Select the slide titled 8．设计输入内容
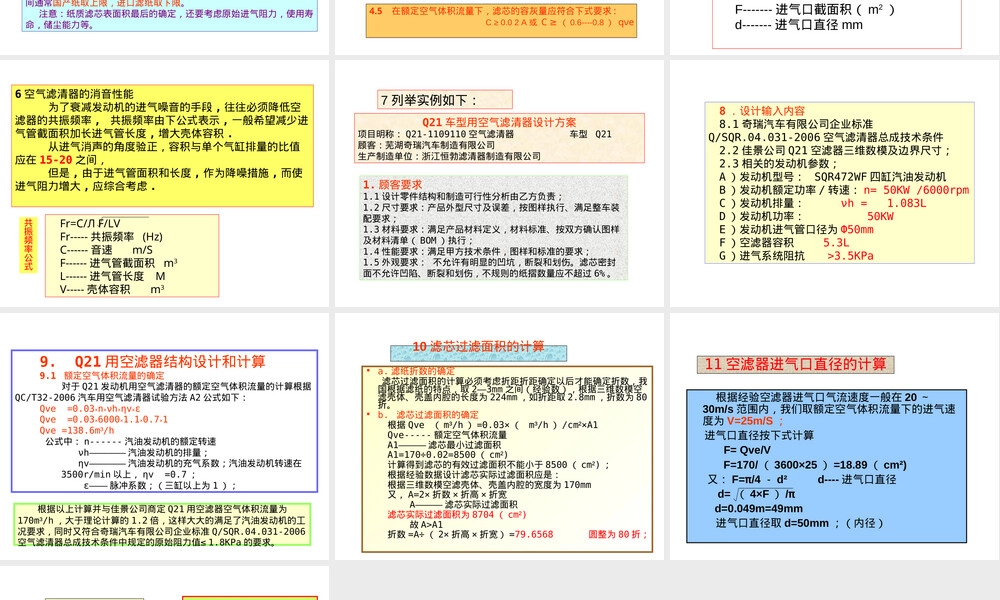This screenshot has width=1000, height=600. point(835,184)
